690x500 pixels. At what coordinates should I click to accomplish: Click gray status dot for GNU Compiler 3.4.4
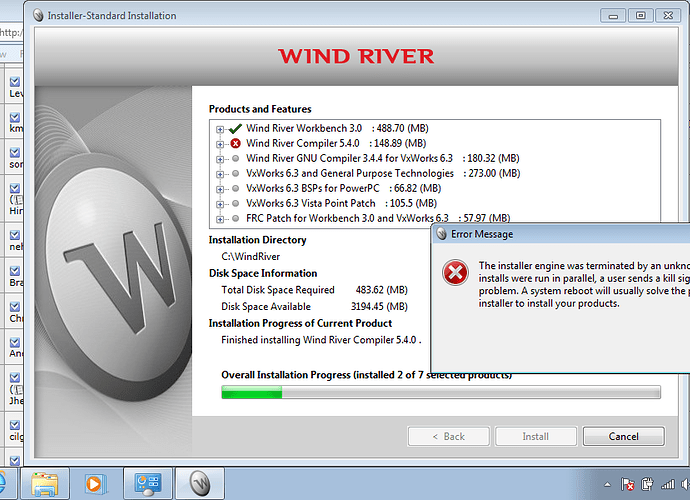click(x=236, y=158)
